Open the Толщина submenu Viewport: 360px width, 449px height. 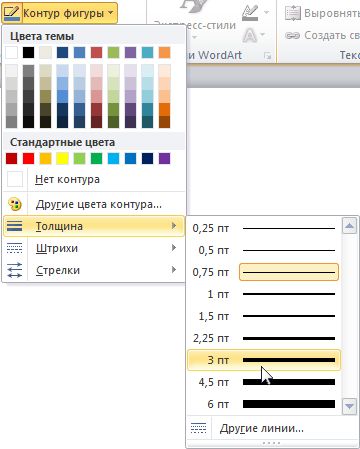click(93, 226)
